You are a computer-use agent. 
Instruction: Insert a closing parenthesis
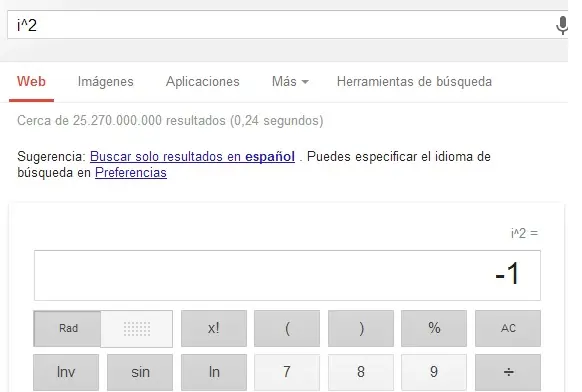(361, 329)
